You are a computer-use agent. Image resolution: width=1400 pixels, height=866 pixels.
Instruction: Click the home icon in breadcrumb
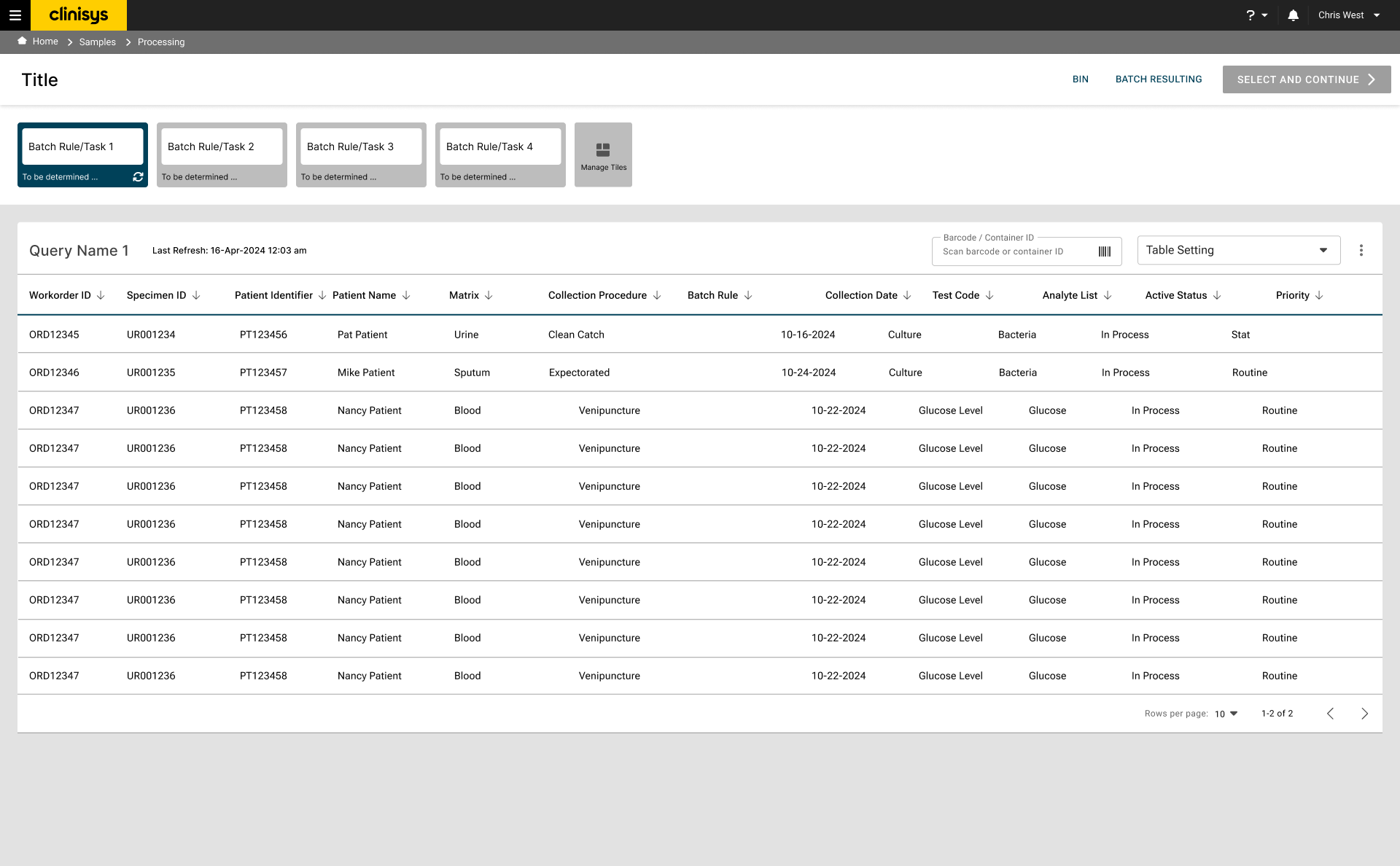(23, 41)
